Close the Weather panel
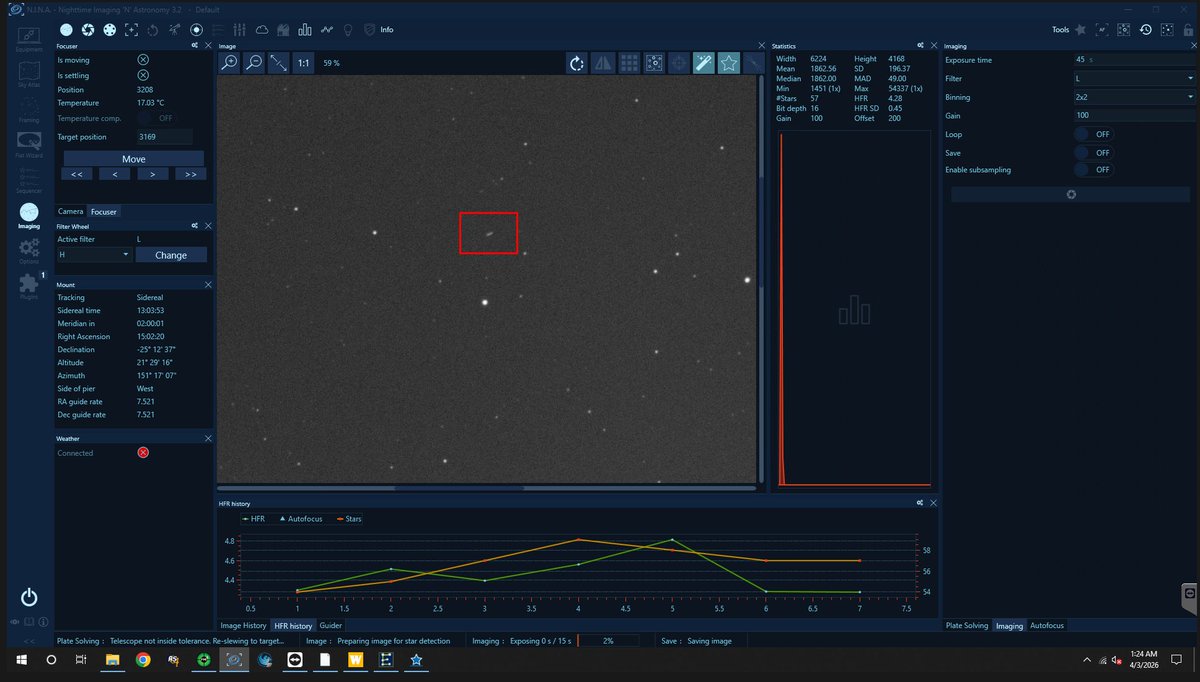This screenshot has width=1200, height=682. click(208, 438)
